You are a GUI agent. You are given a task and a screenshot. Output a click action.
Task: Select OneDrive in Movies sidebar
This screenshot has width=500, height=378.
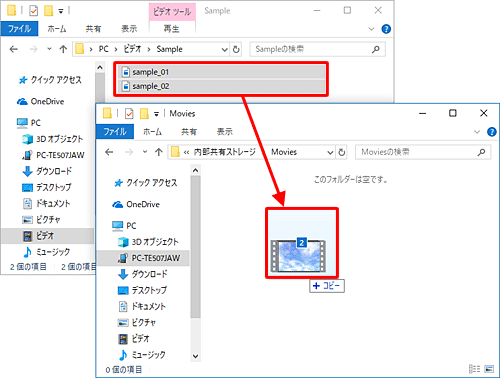137,204
